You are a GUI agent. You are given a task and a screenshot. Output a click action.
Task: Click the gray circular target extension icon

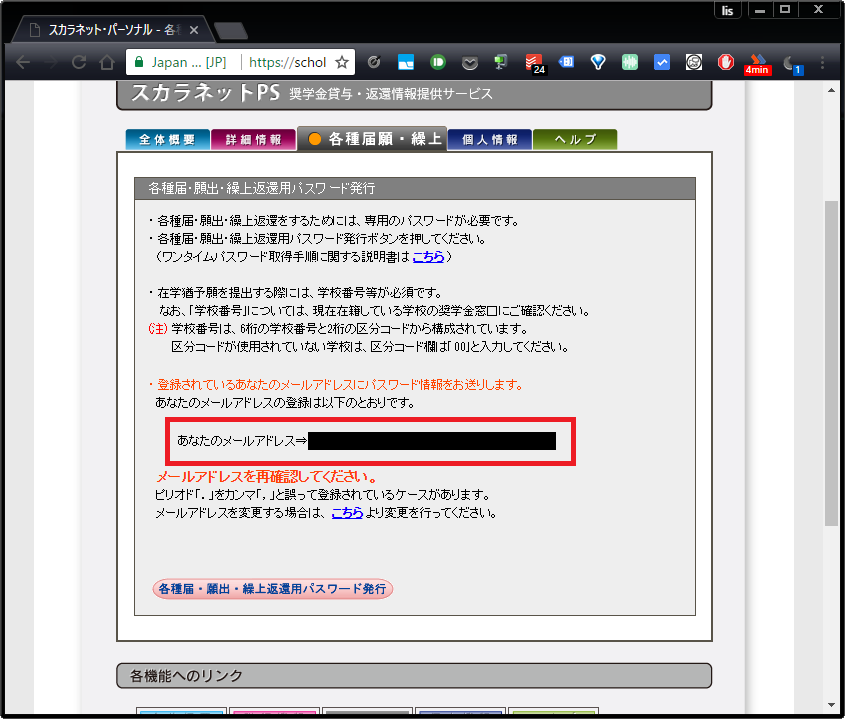[374, 63]
